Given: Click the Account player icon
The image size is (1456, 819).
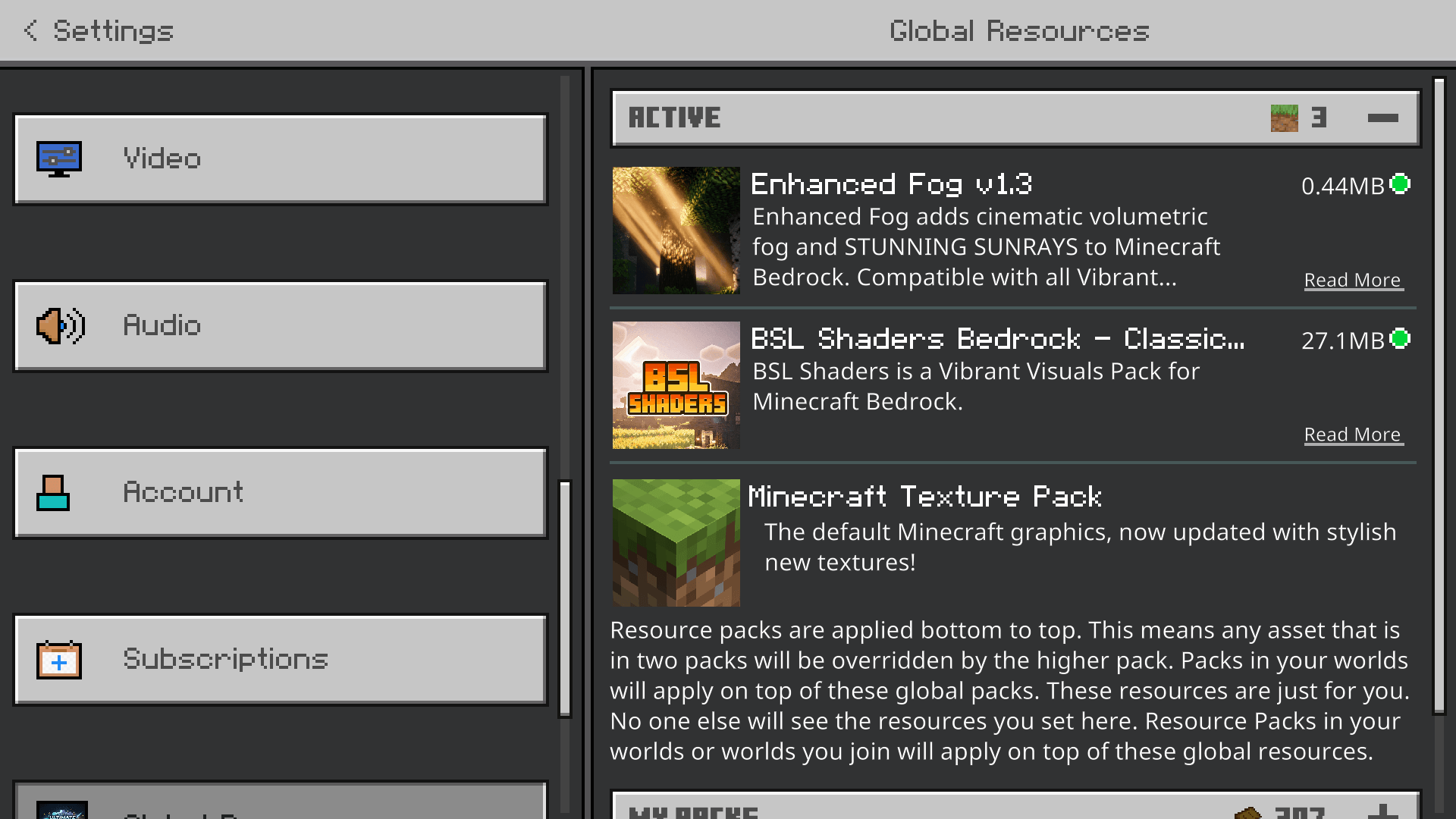Looking at the screenshot, I should pos(52,493).
